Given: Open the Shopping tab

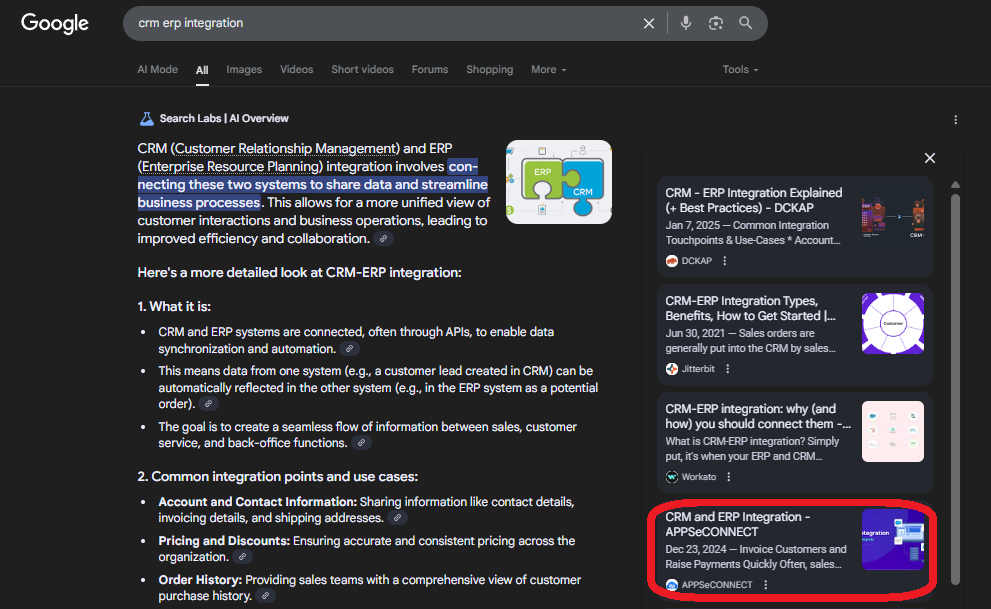Looking at the screenshot, I should (x=490, y=69).
